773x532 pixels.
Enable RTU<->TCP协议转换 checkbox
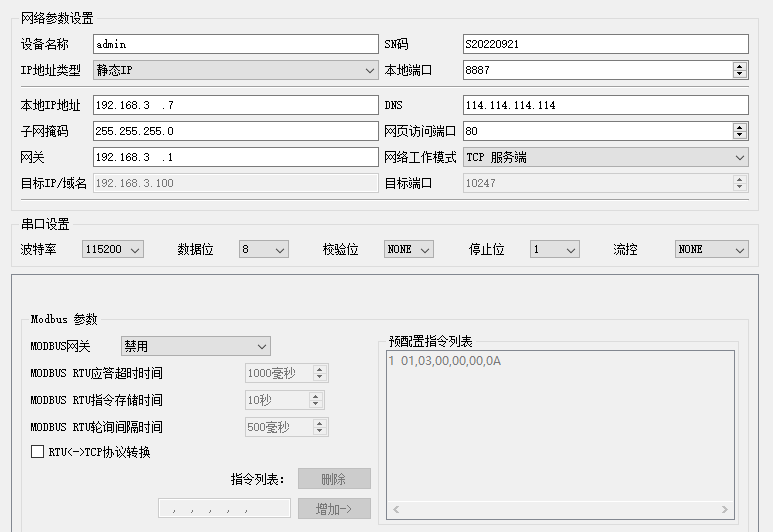pos(37,452)
